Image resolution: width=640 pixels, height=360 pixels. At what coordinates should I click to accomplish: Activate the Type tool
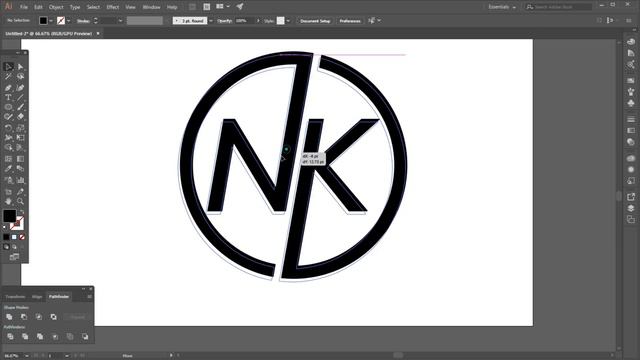[x=9, y=98]
